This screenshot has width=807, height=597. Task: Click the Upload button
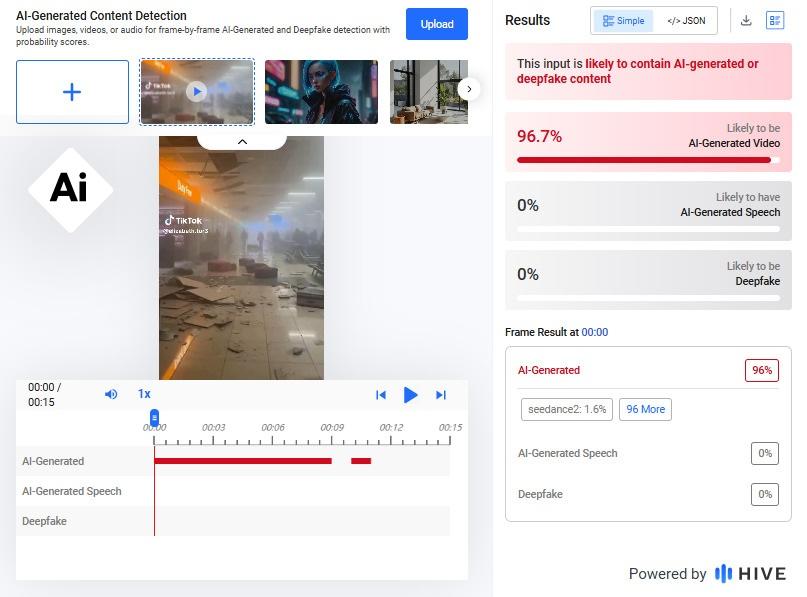coord(436,24)
